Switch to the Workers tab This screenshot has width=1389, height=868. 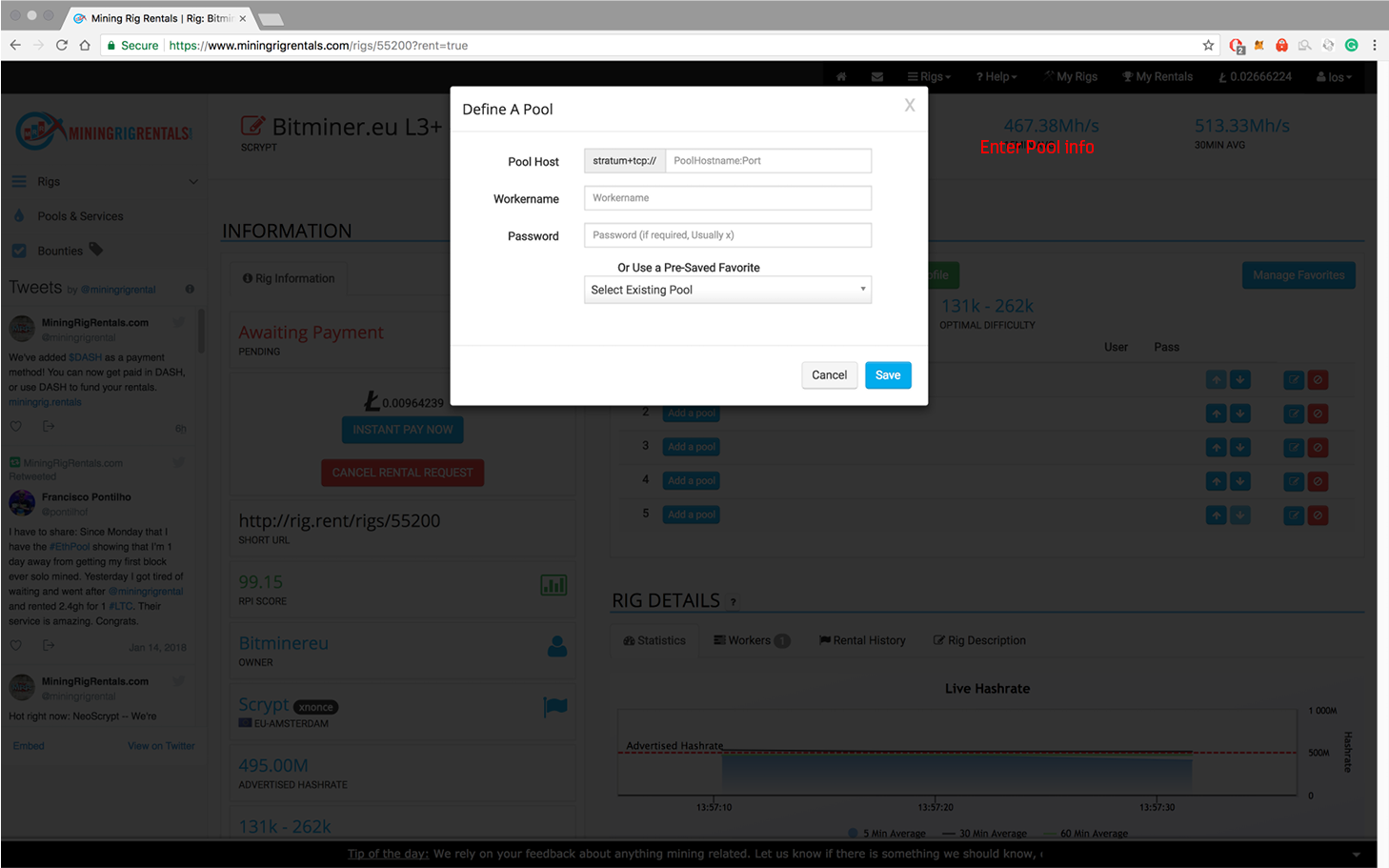(752, 640)
